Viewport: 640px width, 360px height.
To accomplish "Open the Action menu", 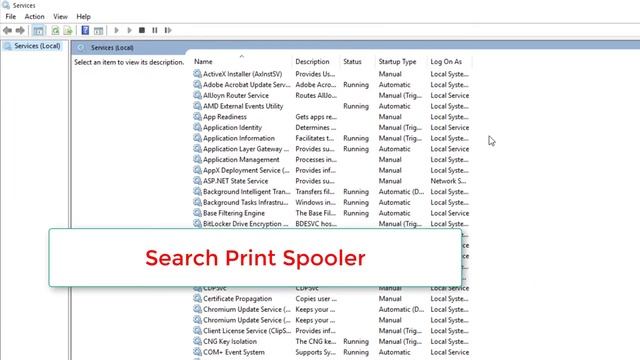I will coord(34,17).
